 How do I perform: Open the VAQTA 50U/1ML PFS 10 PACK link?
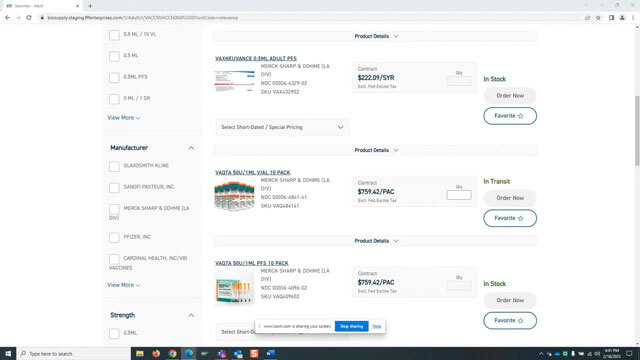(x=251, y=263)
